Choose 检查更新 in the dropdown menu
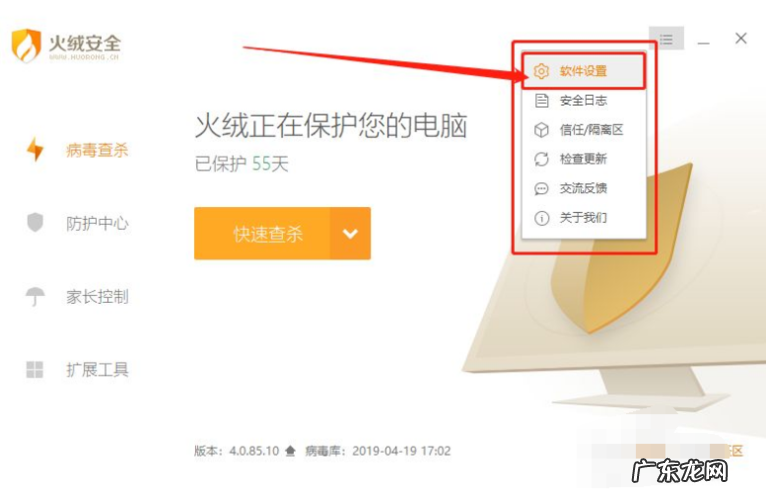Screen dimensions: 766x500 pos(584,159)
